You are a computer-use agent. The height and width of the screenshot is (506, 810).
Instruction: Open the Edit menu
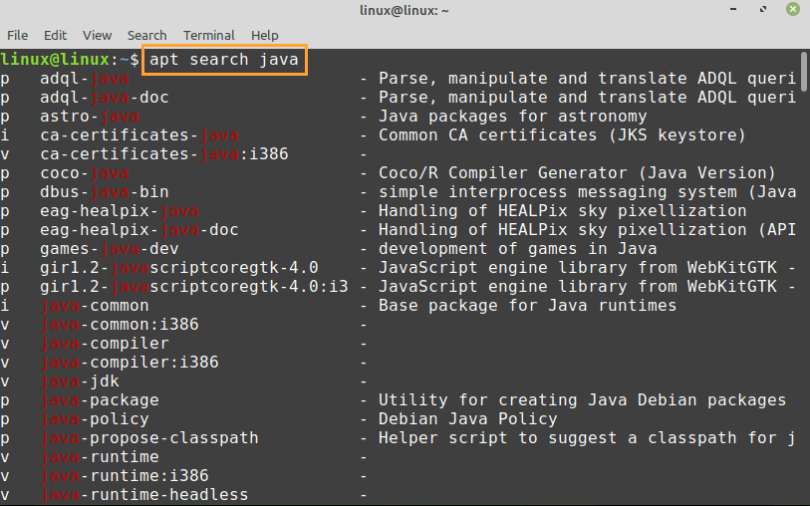56,35
